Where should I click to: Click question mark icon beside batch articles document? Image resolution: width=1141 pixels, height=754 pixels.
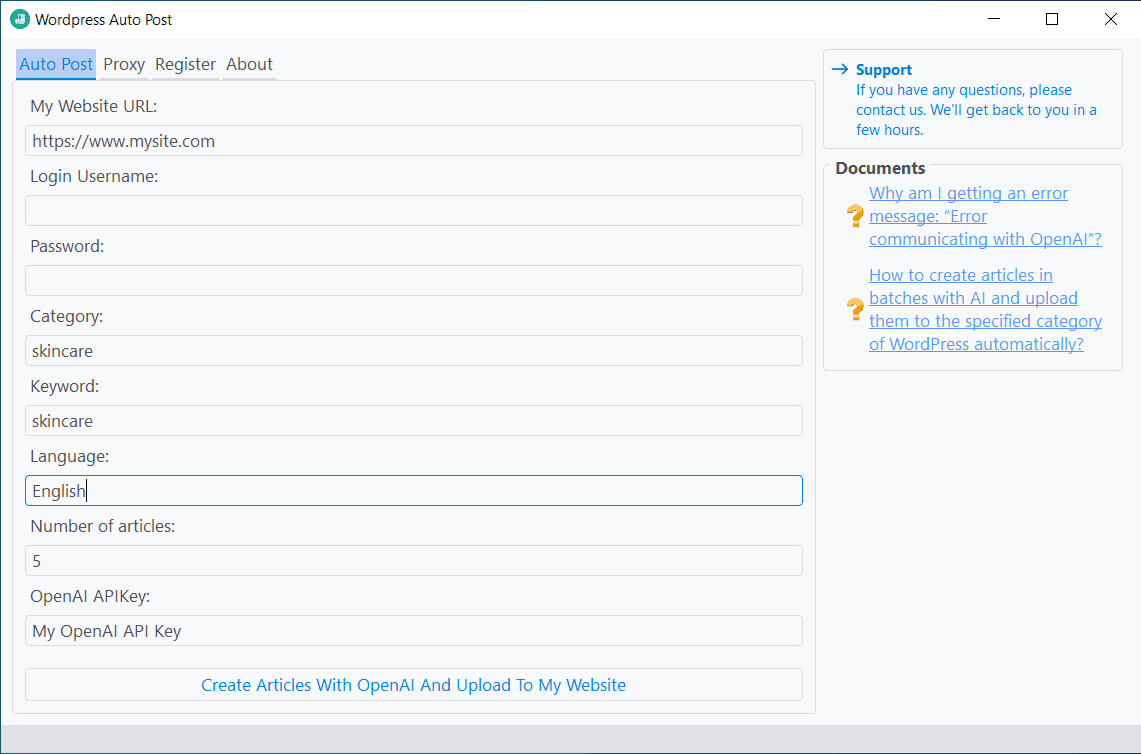coord(855,309)
